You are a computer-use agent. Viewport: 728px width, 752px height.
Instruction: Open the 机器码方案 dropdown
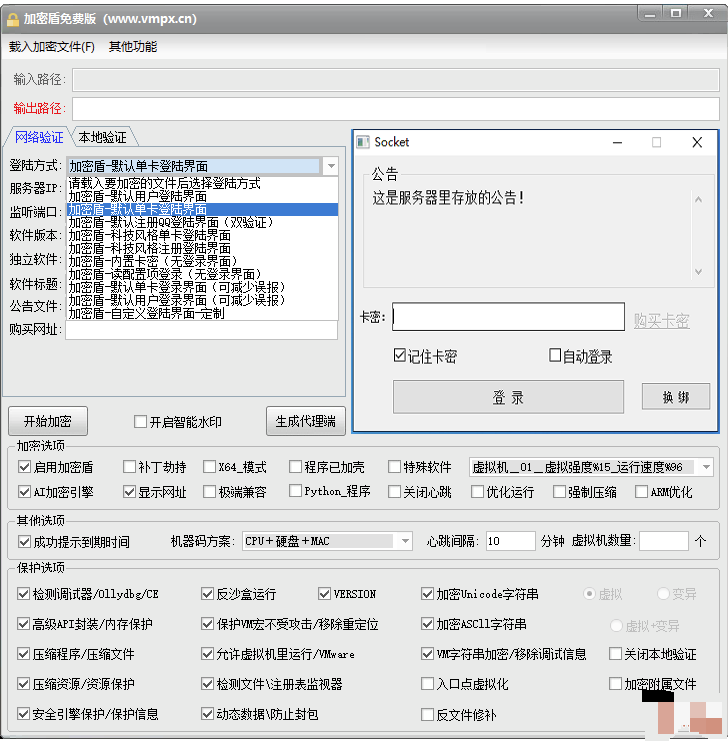pyautogui.click(x=404, y=541)
